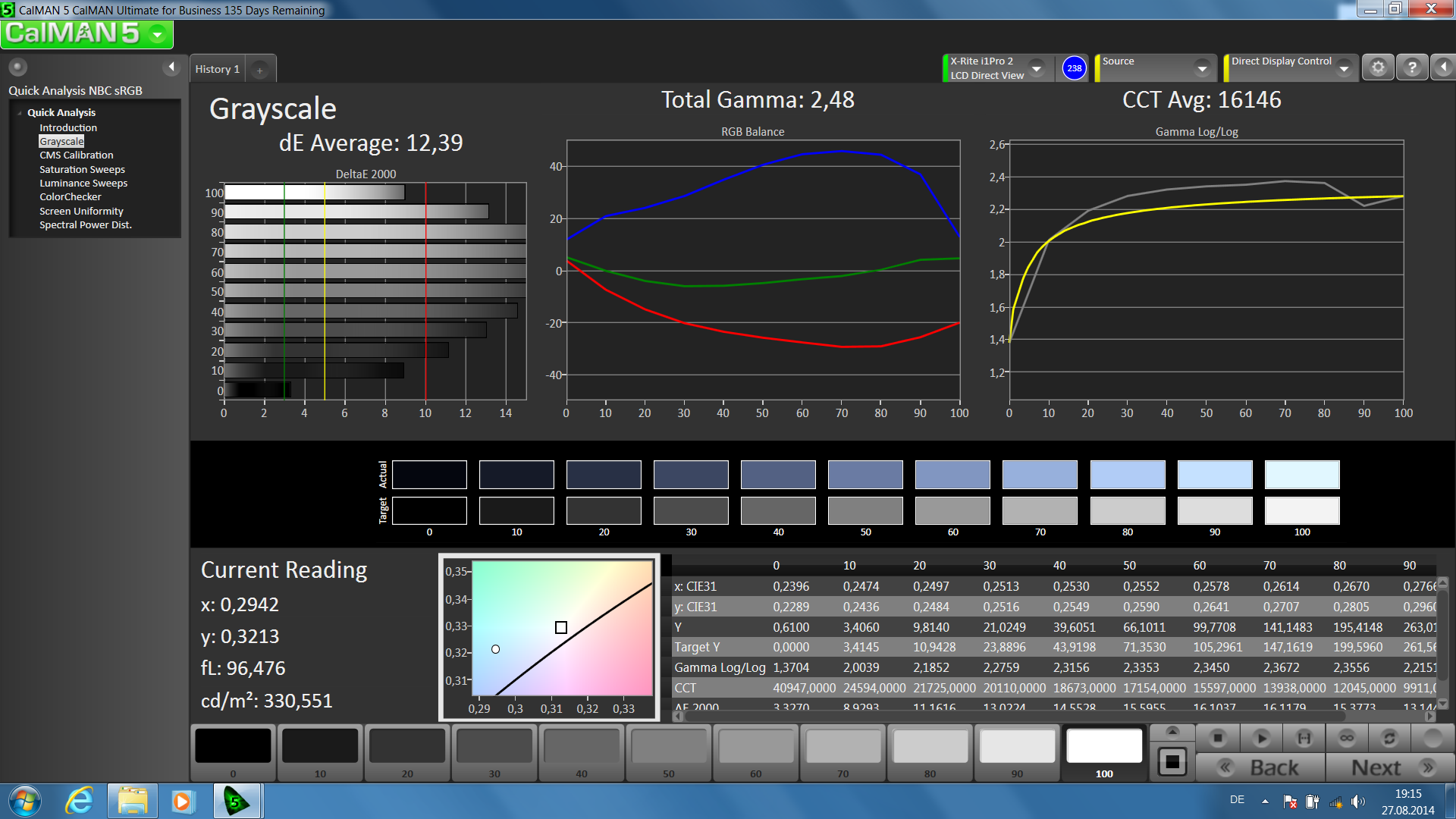Start the read series play button
The image size is (1456, 819).
[1261, 738]
